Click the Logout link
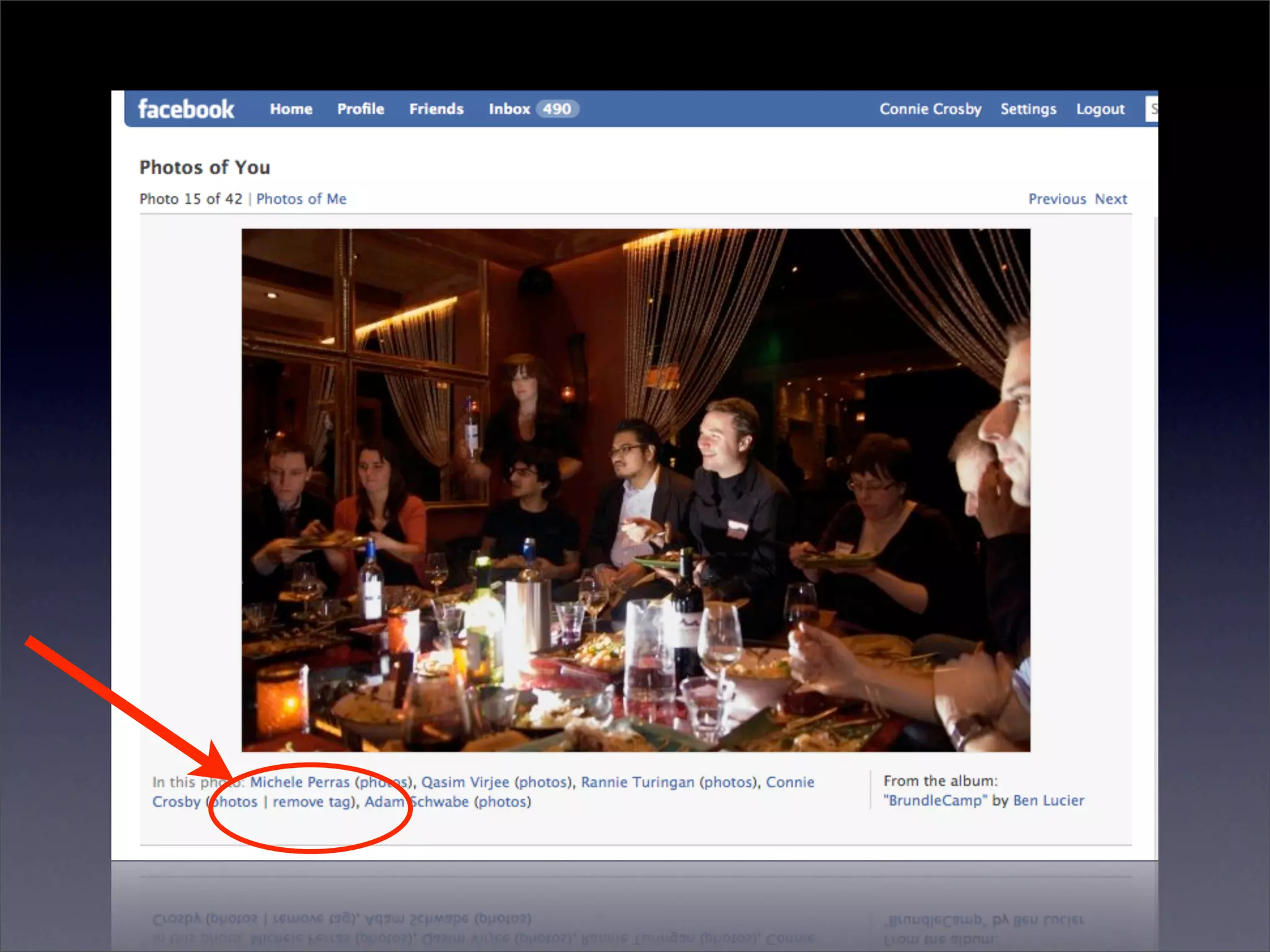The height and width of the screenshot is (952, 1270). [x=1100, y=109]
